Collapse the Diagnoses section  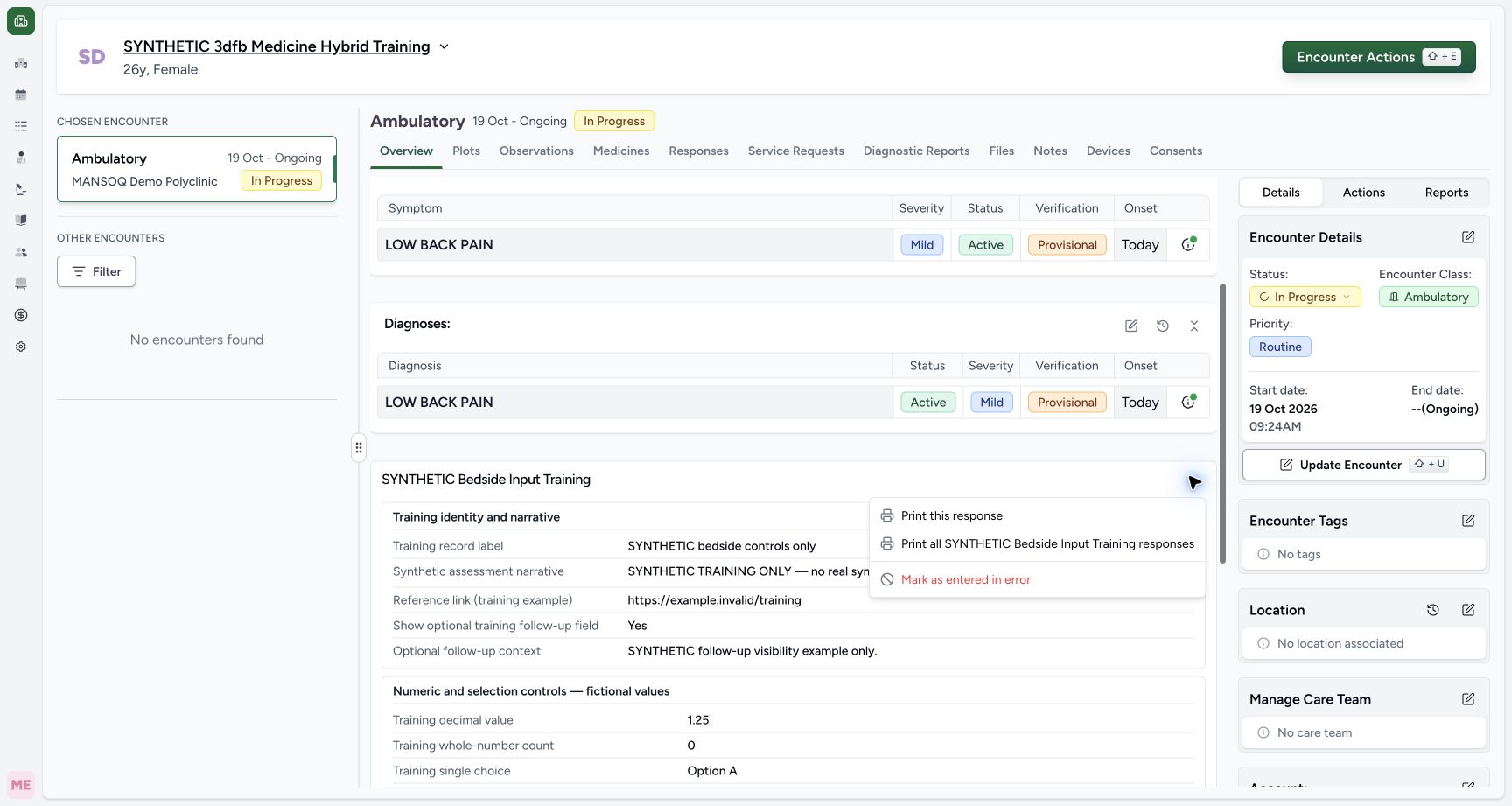1194,326
